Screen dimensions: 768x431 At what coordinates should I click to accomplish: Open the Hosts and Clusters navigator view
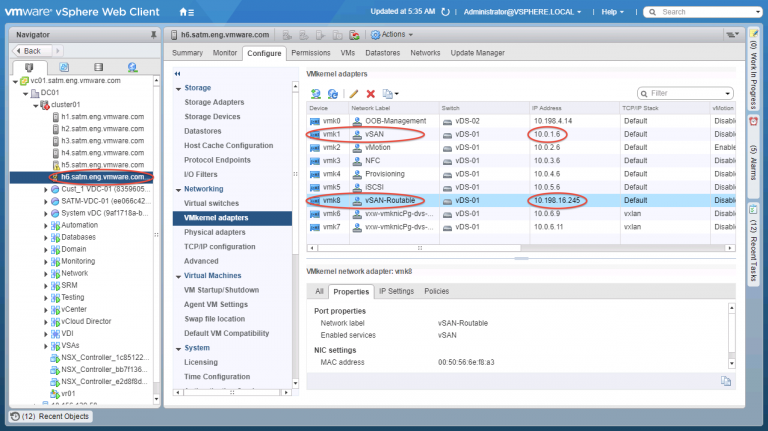tap(28, 67)
